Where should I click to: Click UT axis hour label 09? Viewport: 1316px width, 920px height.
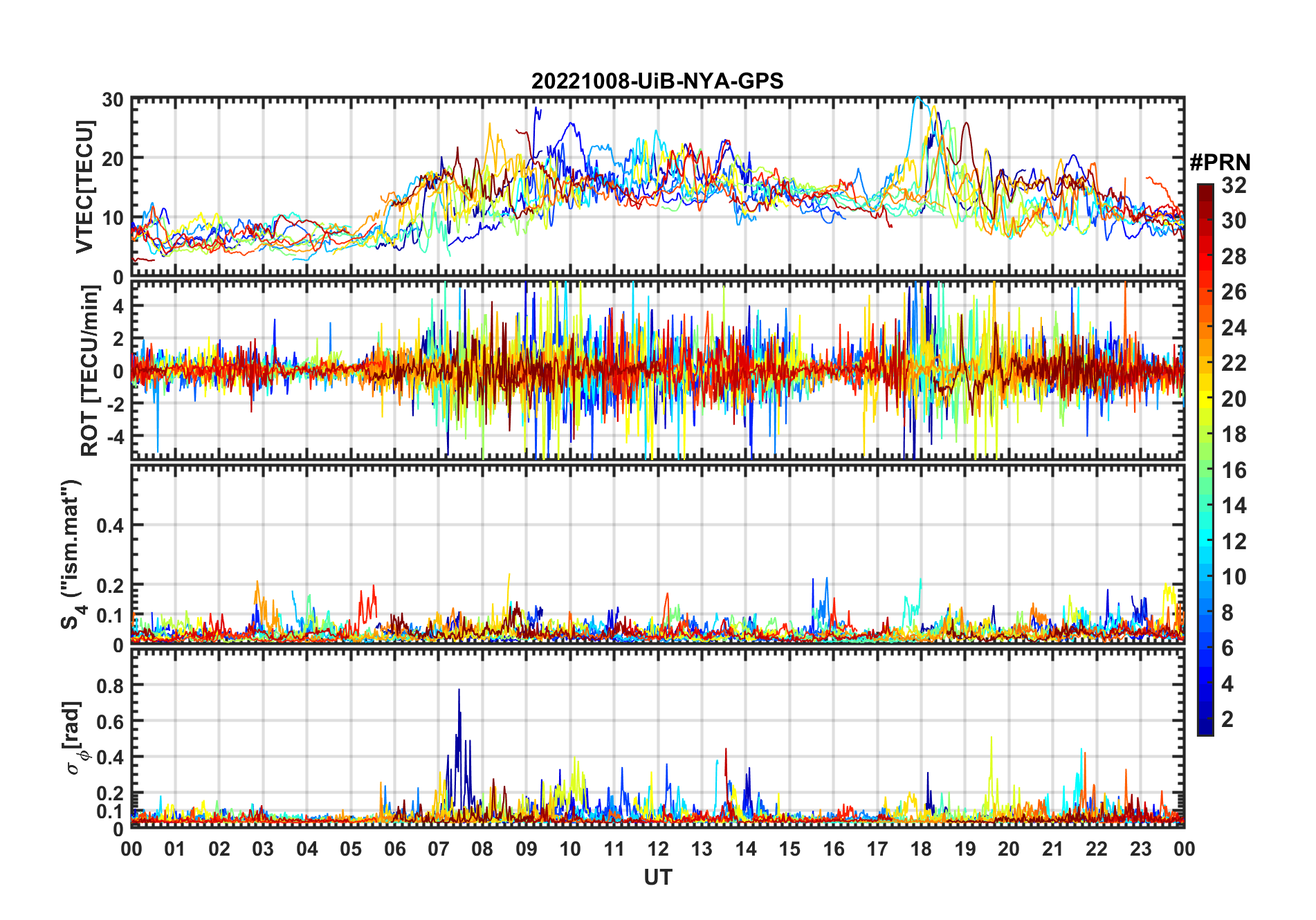(527, 849)
